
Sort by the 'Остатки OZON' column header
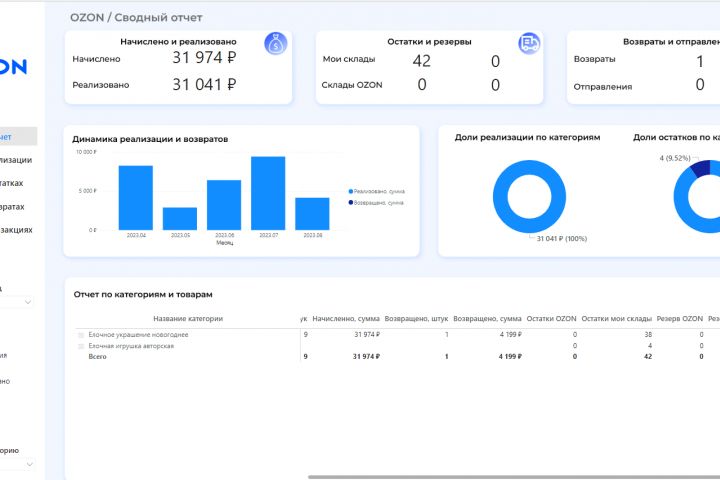[x=551, y=318]
